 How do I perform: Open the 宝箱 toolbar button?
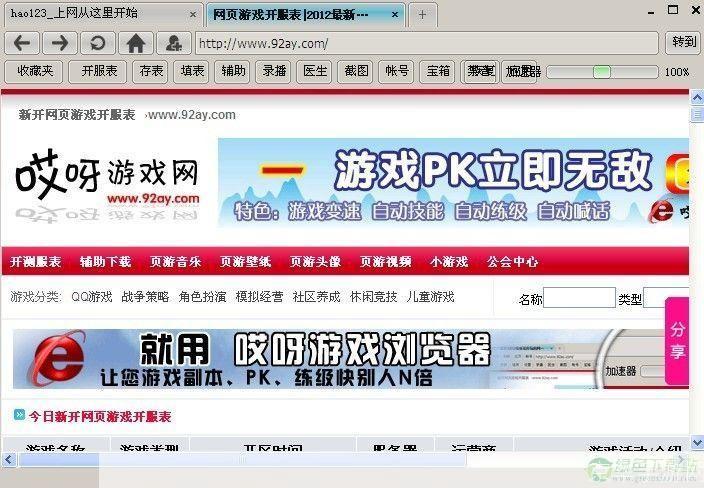pos(437,71)
